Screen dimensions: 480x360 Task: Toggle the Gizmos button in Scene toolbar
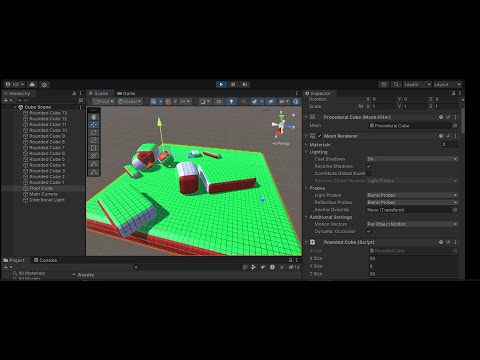click(296, 101)
